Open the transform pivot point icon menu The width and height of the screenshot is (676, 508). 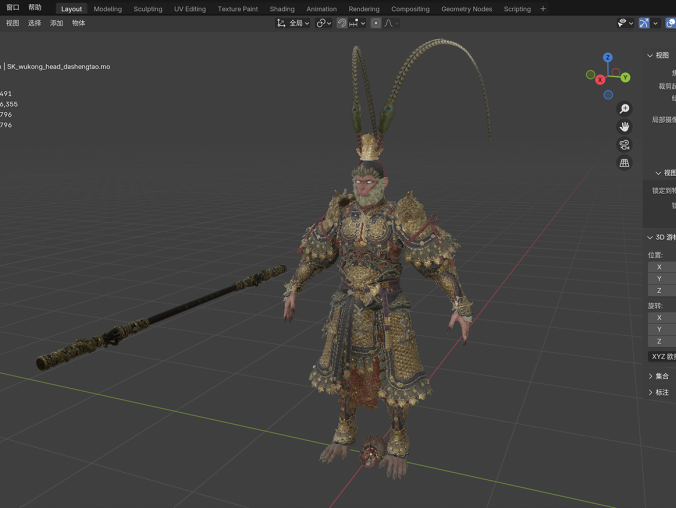[324, 23]
